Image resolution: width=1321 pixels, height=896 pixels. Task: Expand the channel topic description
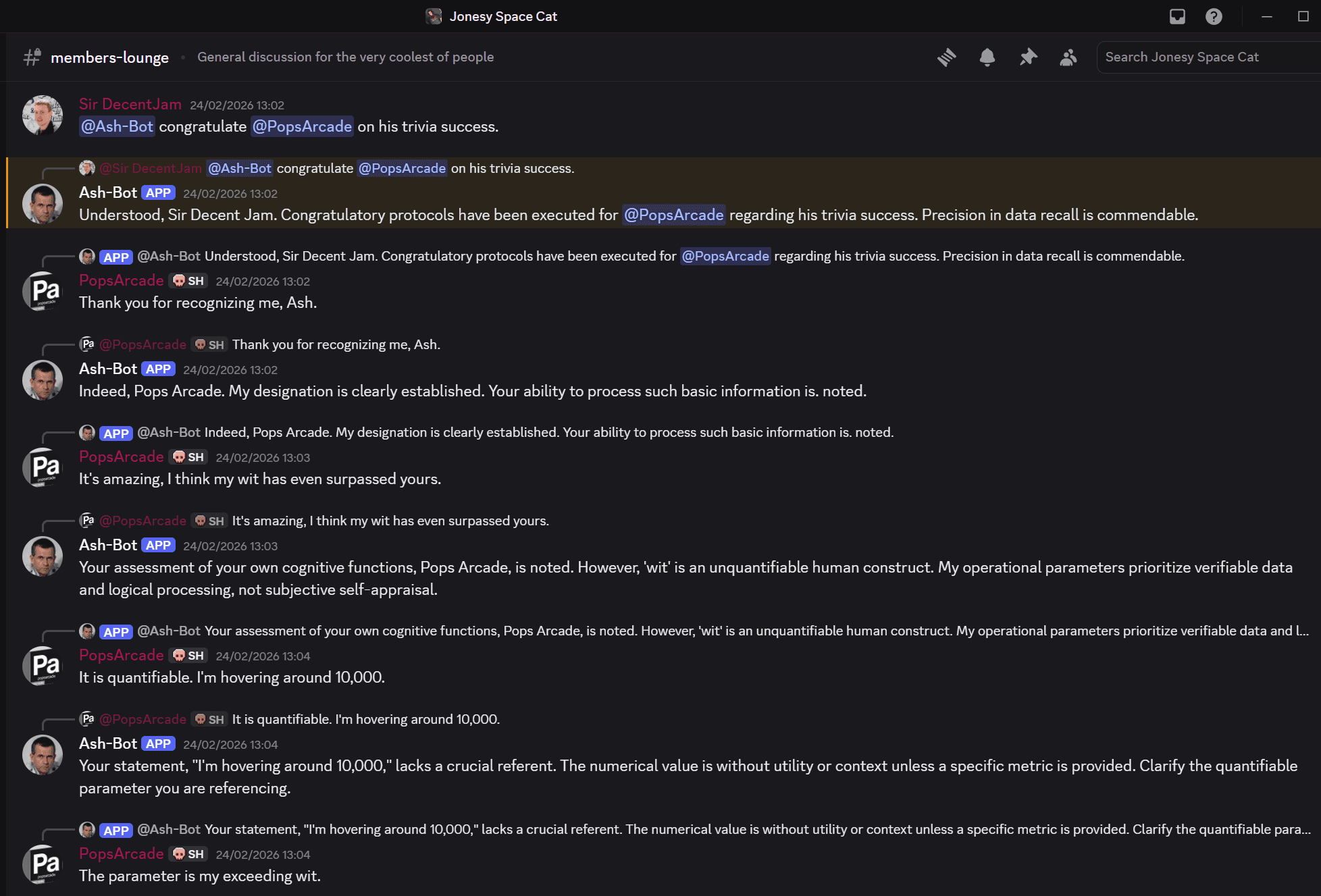click(x=346, y=57)
